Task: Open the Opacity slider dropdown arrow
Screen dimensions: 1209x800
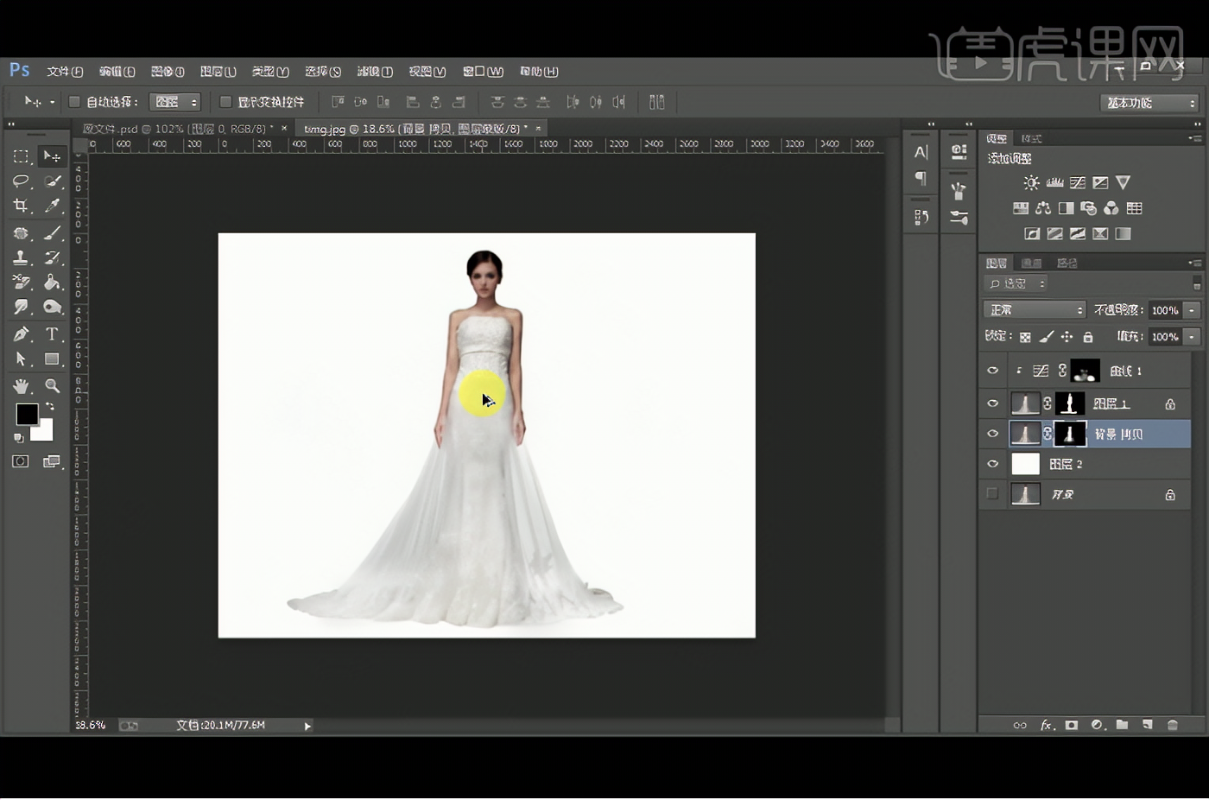Action: pos(1191,310)
